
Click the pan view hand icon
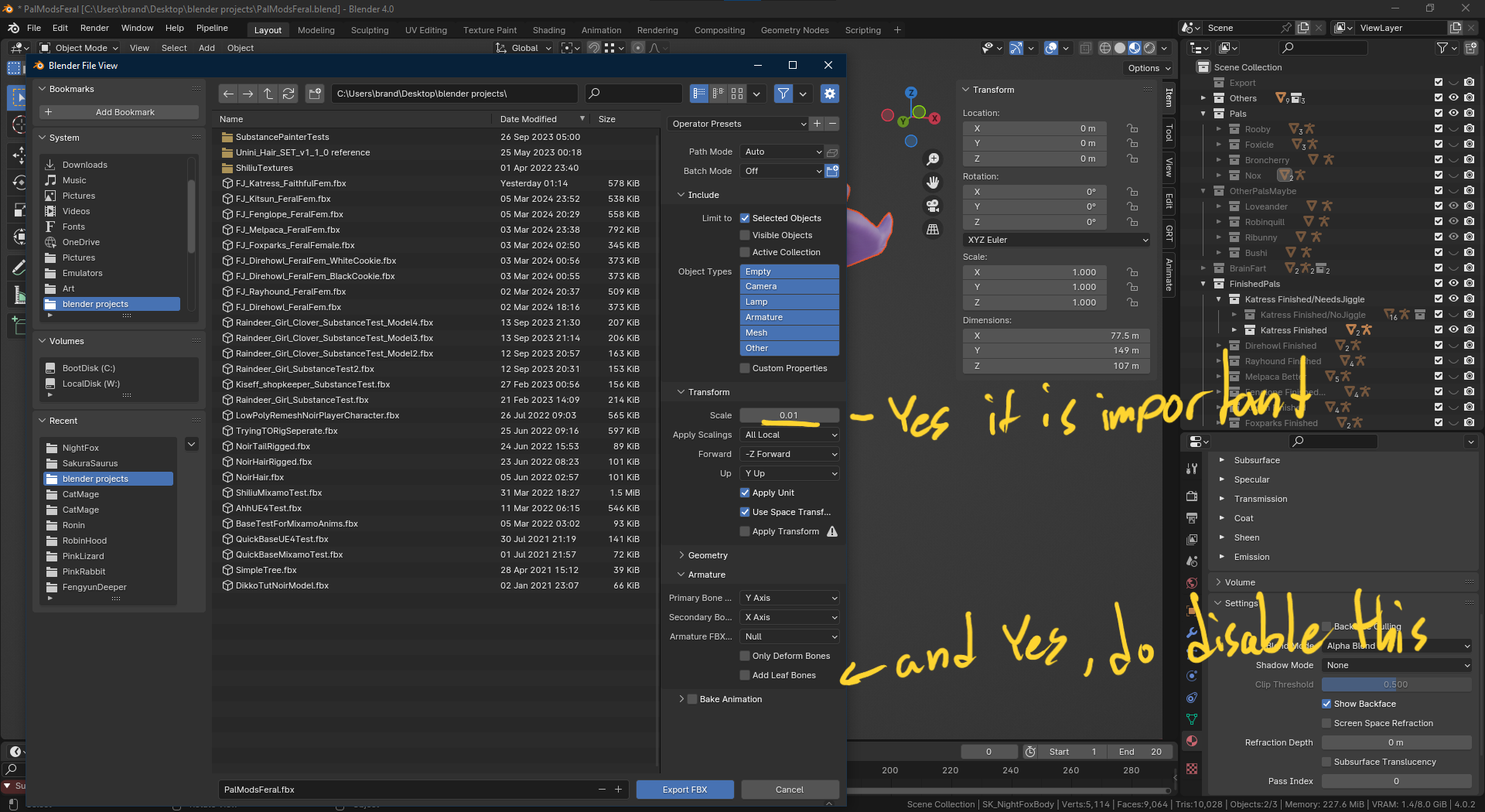pos(933,183)
